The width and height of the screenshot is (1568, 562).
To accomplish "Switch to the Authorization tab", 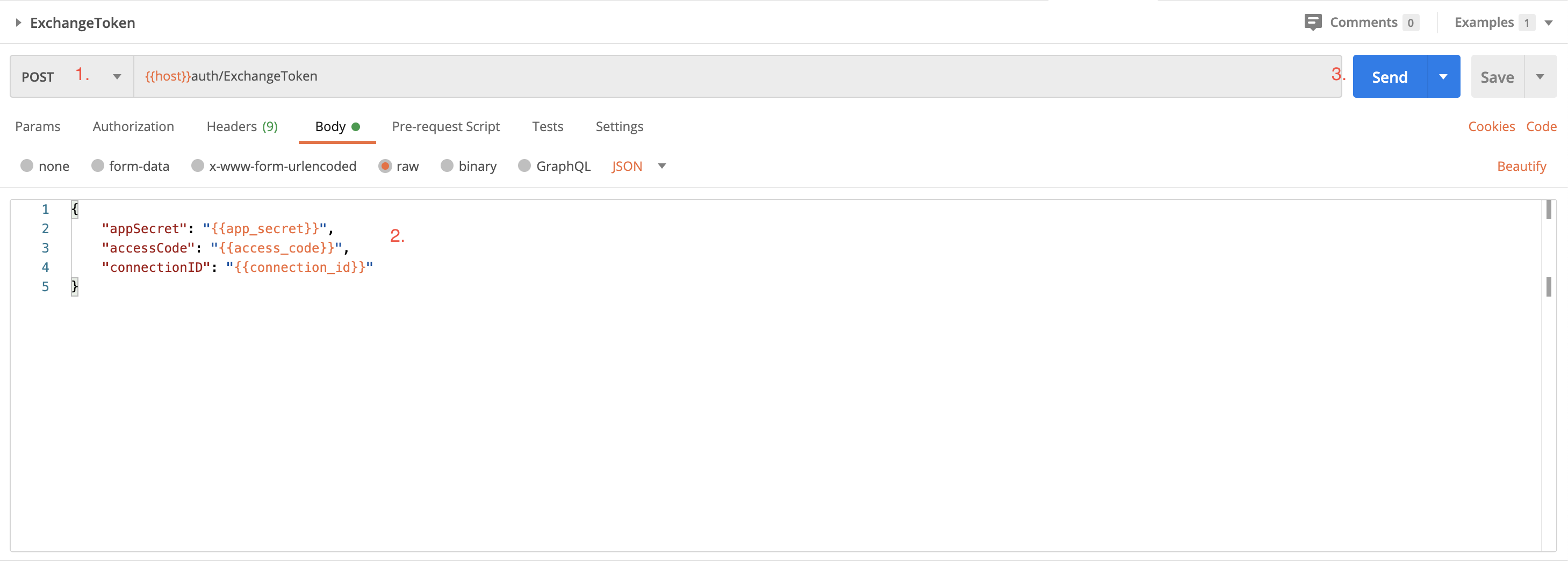I will click(x=133, y=127).
